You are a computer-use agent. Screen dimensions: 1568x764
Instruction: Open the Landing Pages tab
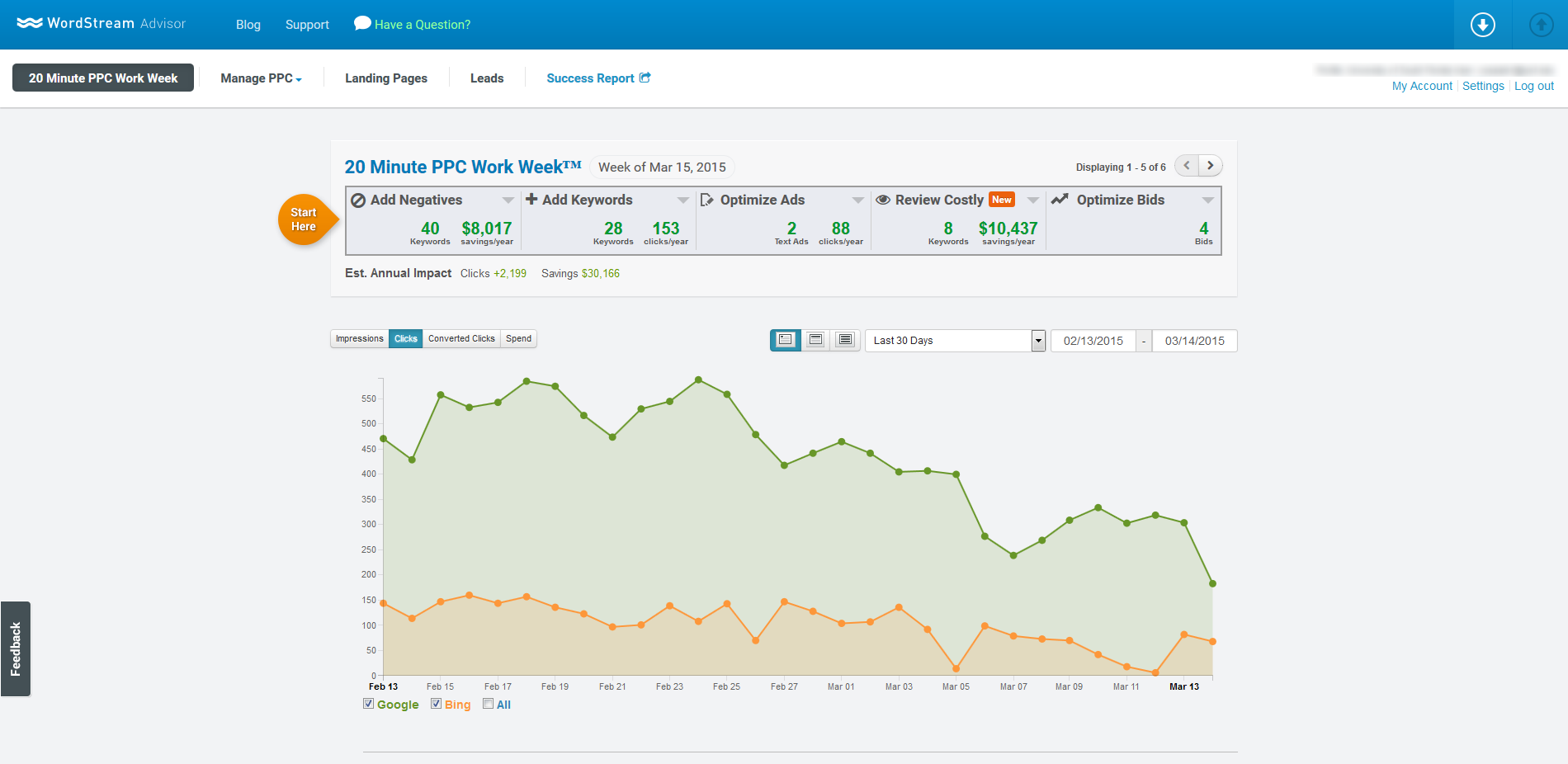click(x=386, y=78)
